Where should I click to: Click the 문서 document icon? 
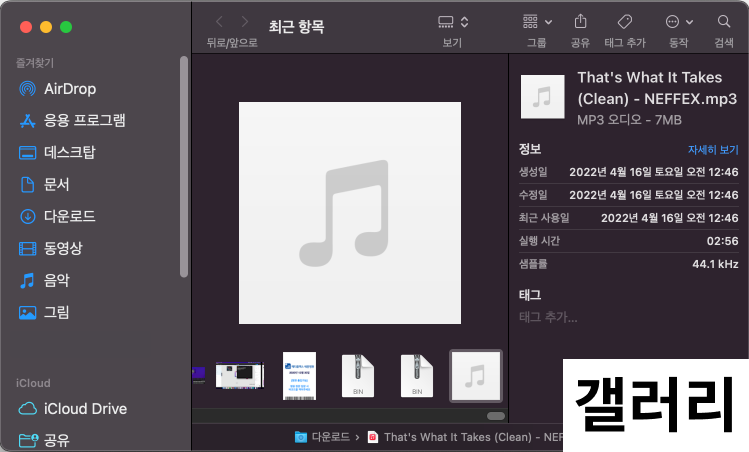tap(27, 184)
